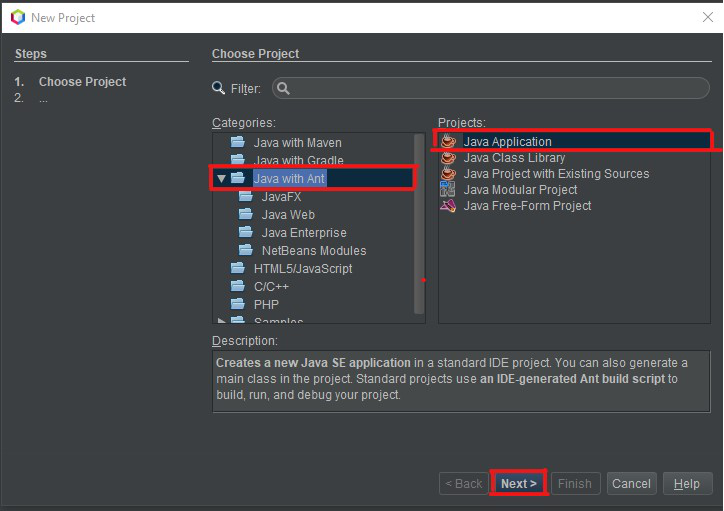Viewport: 724px width, 511px height.
Task: Click the magnifier icon beside Filter label
Action: (x=218, y=87)
